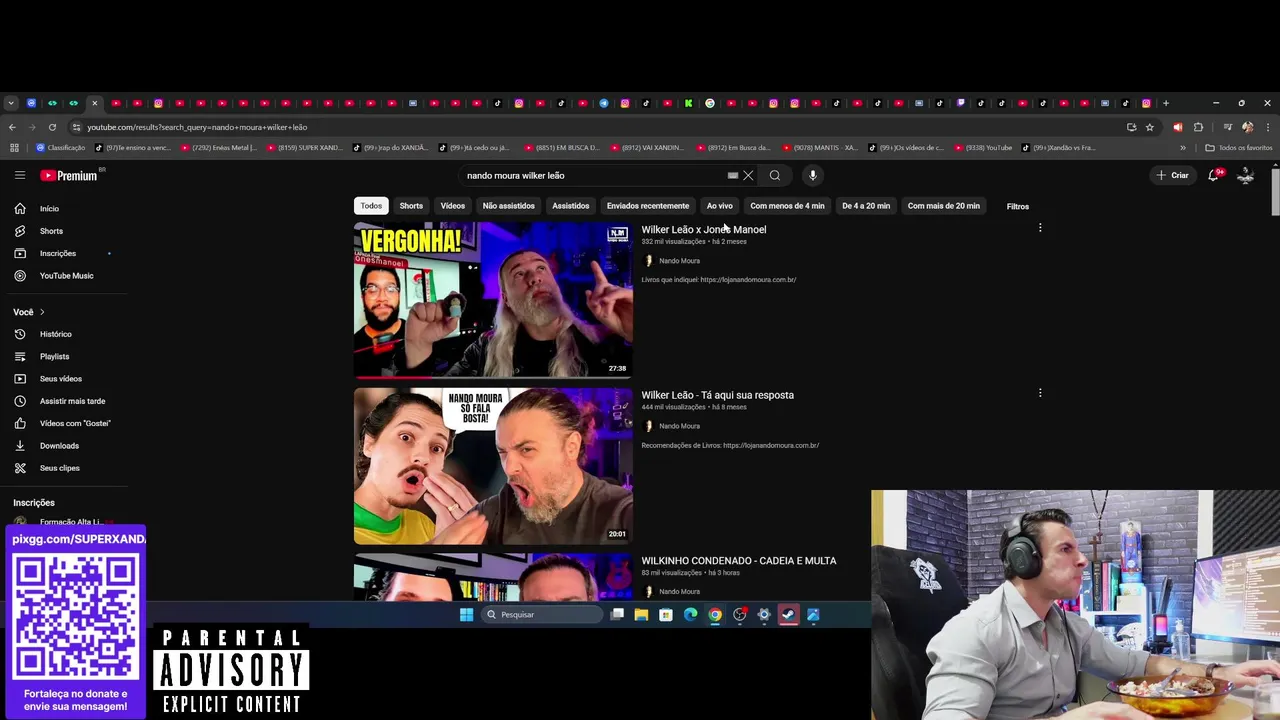Viewport: 1280px width, 720px height.
Task: Open more options for Tá aqui sua resposta
Action: coord(1040,393)
